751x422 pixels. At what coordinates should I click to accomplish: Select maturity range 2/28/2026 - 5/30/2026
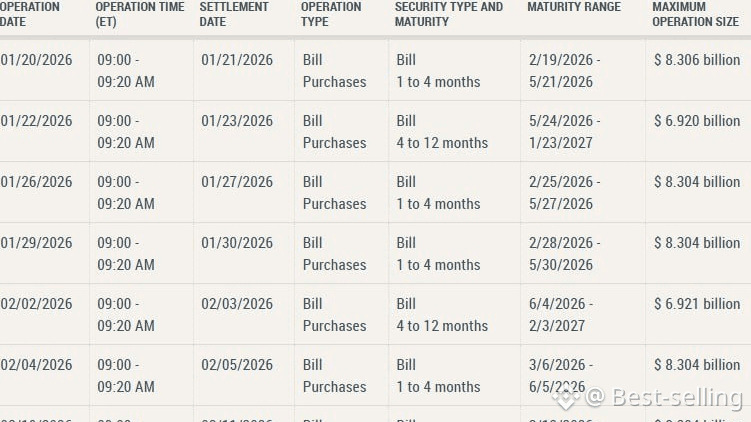(x=565, y=254)
